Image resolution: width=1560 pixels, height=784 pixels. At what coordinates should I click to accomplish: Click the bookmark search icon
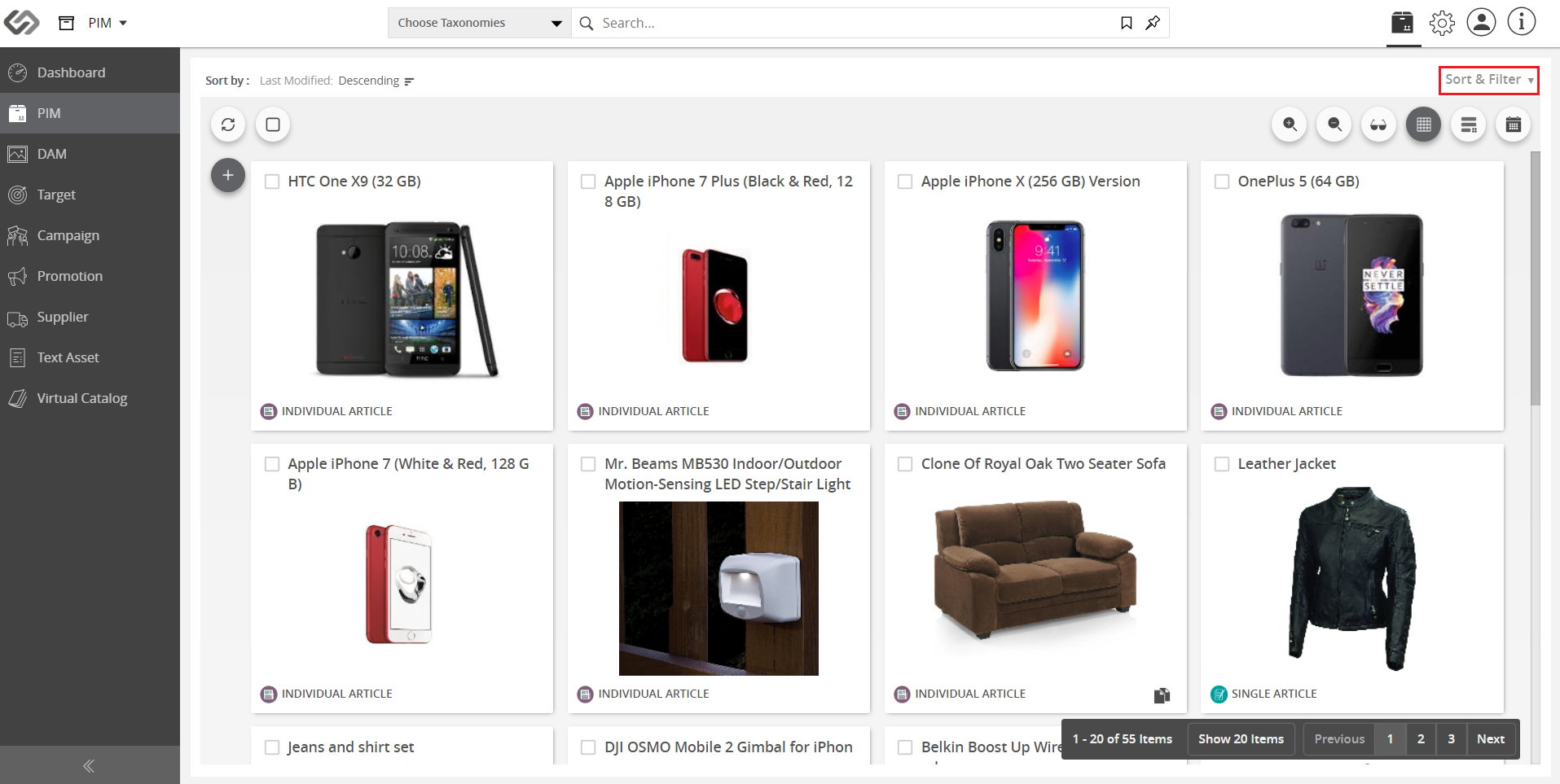tap(1127, 23)
